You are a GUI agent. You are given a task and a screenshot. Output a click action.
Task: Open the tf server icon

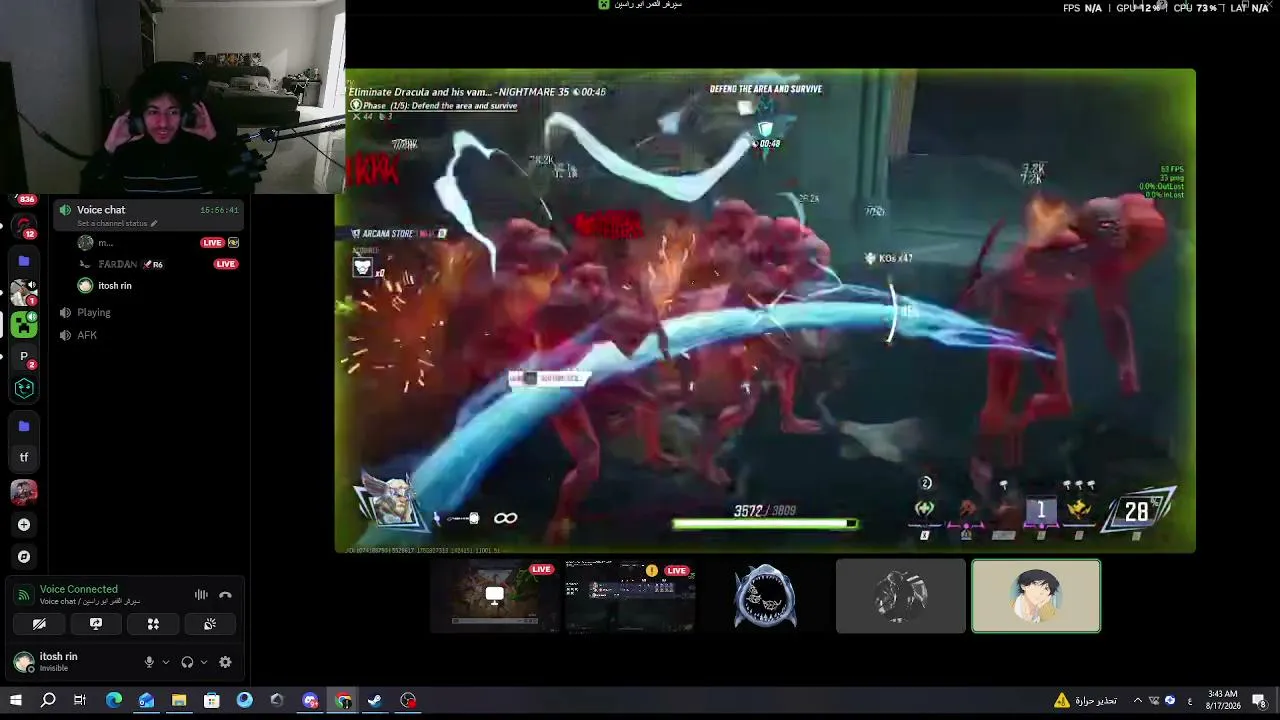[24, 458]
